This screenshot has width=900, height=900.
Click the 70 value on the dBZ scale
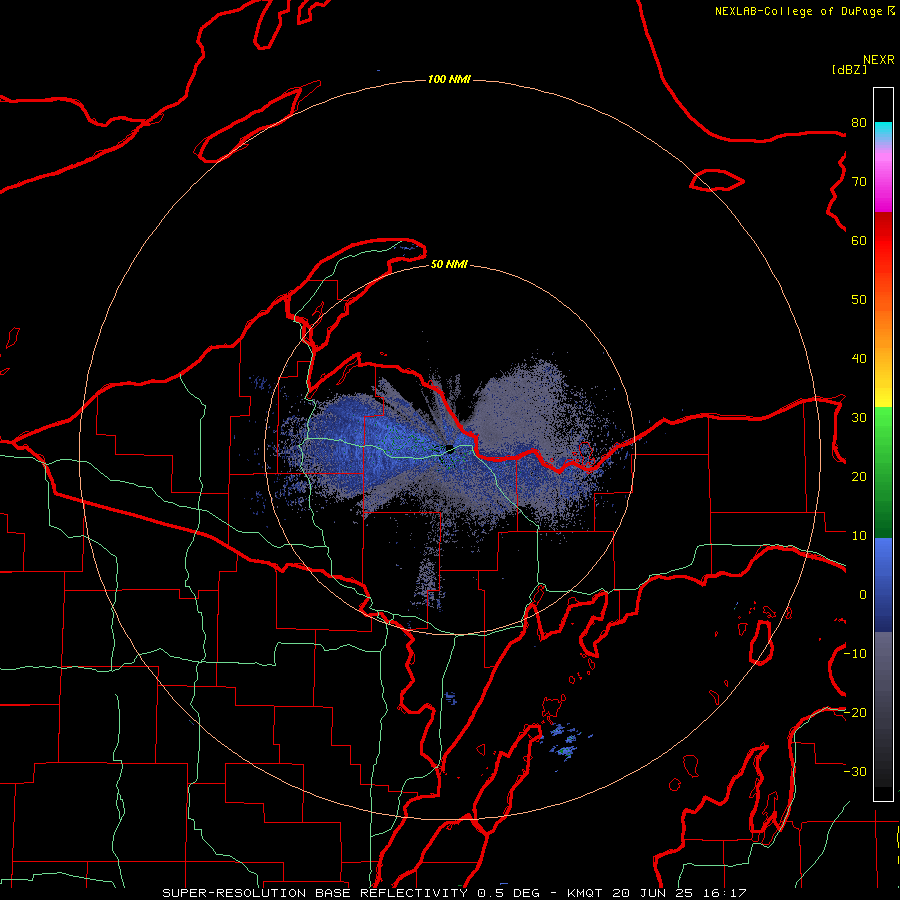[x=859, y=182]
